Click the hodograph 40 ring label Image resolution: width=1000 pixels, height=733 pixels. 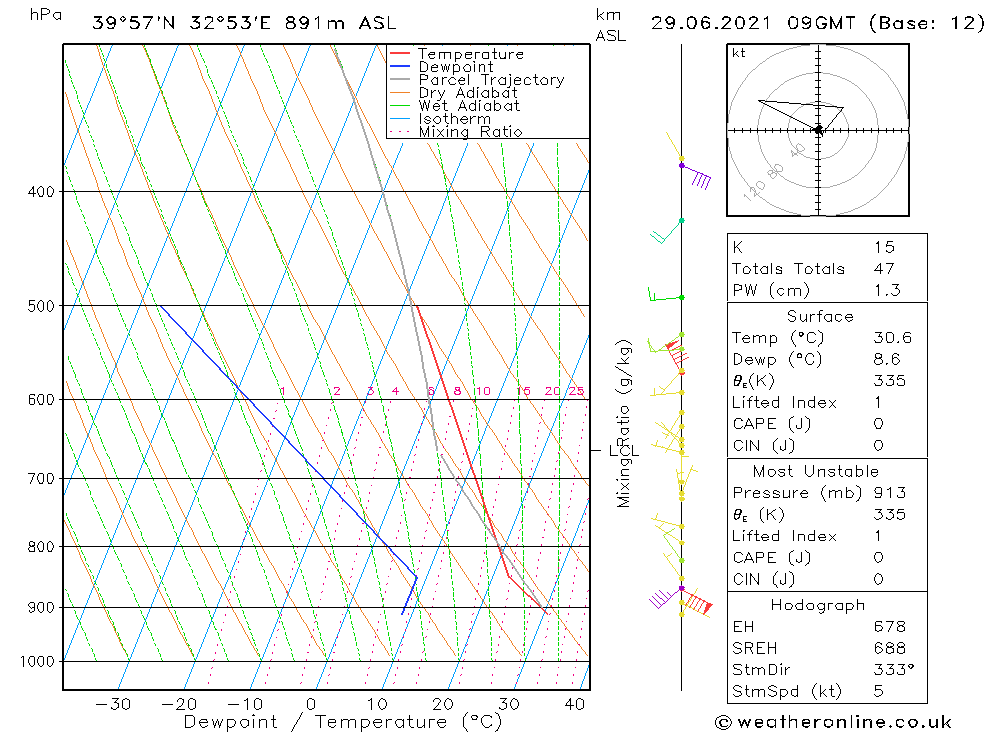(x=798, y=151)
